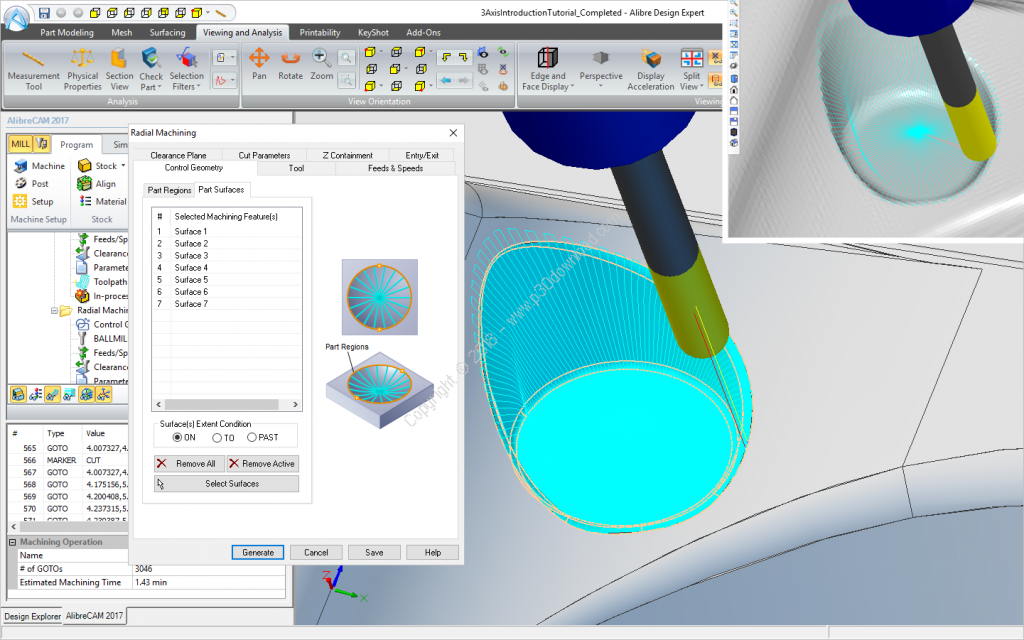Image resolution: width=1024 pixels, height=640 pixels.
Task: Select GOTO row 565 in toolpath table
Action: pyautogui.click(x=67, y=448)
